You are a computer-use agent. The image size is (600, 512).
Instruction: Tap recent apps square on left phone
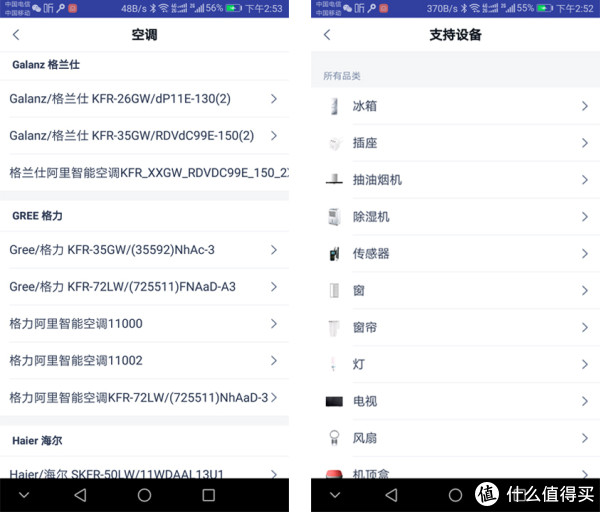click(209, 495)
